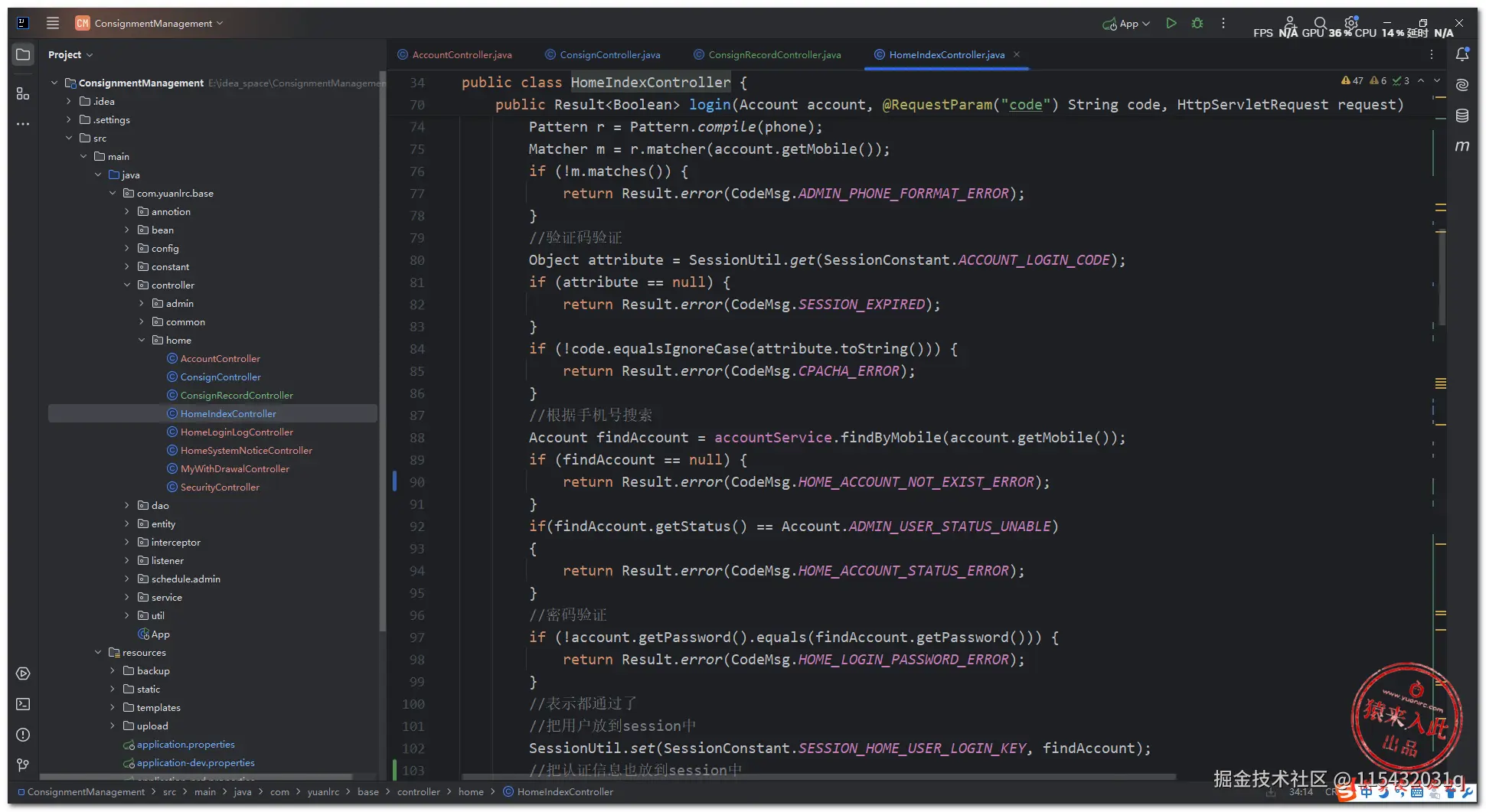Viewport: 1486px width, 812px height.
Task: Switch to ConsignController.java tab
Action: click(x=603, y=54)
